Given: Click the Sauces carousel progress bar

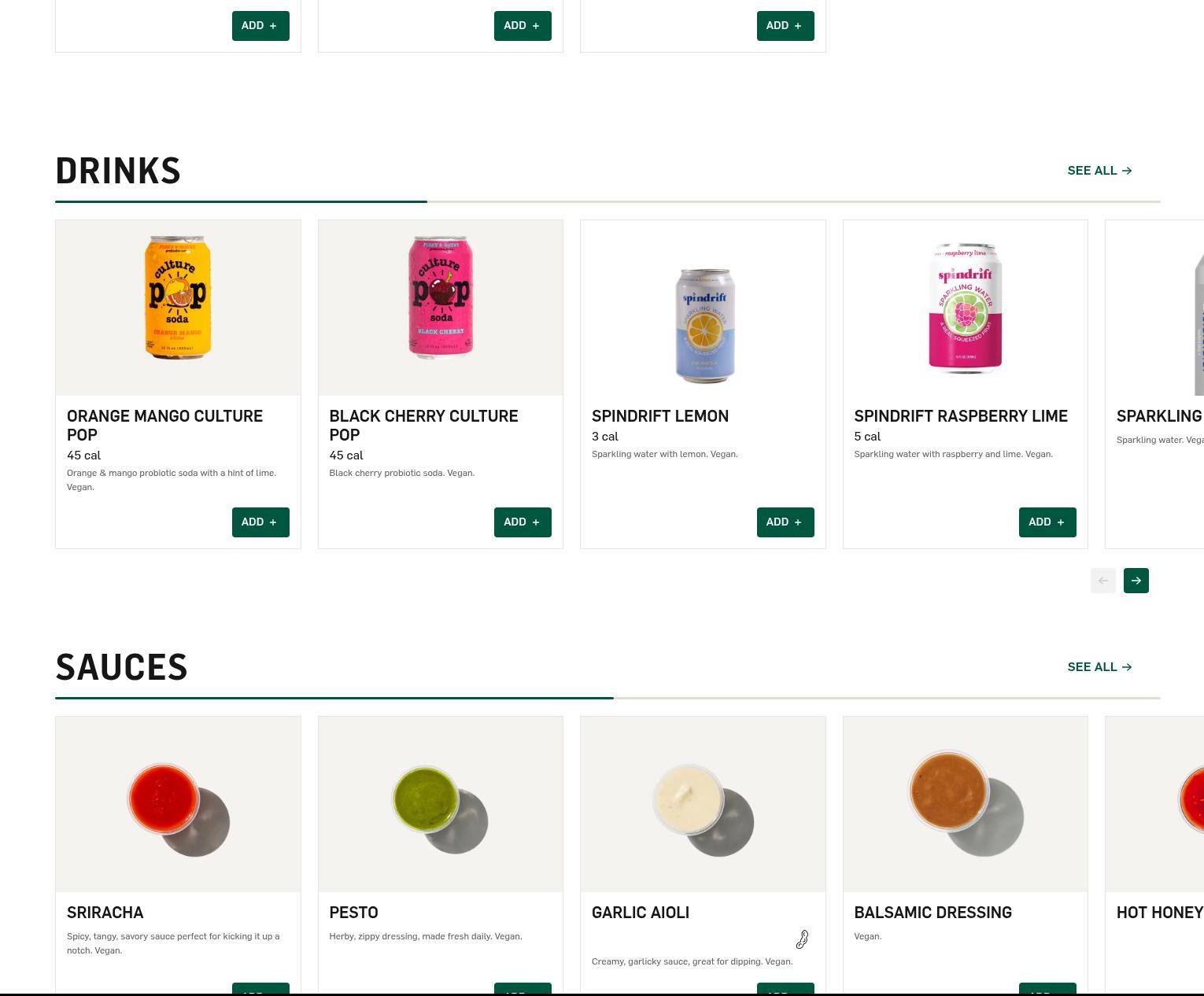Looking at the screenshot, I should click(608, 698).
